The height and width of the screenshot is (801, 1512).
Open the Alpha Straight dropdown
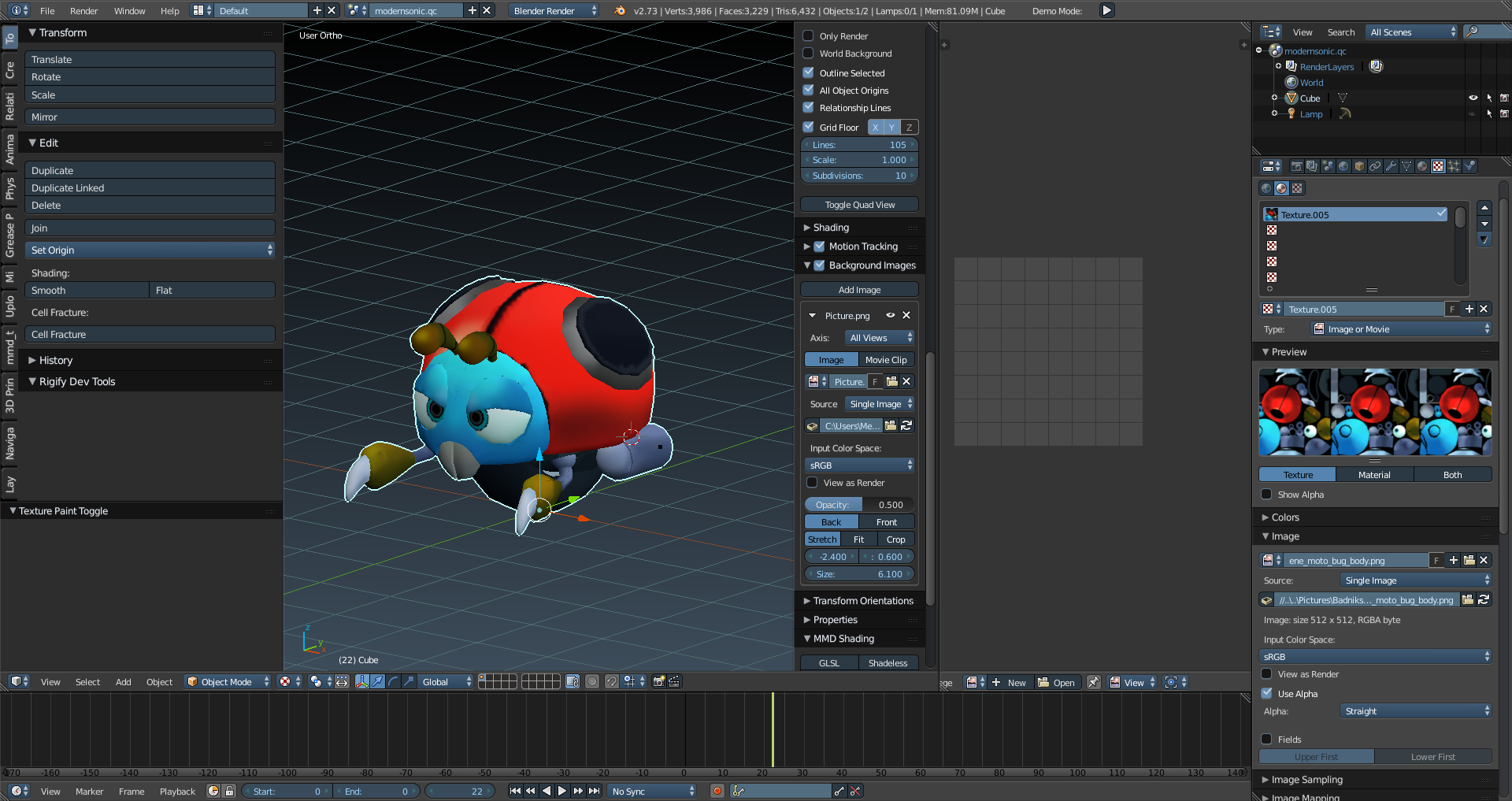click(1415, 710)
